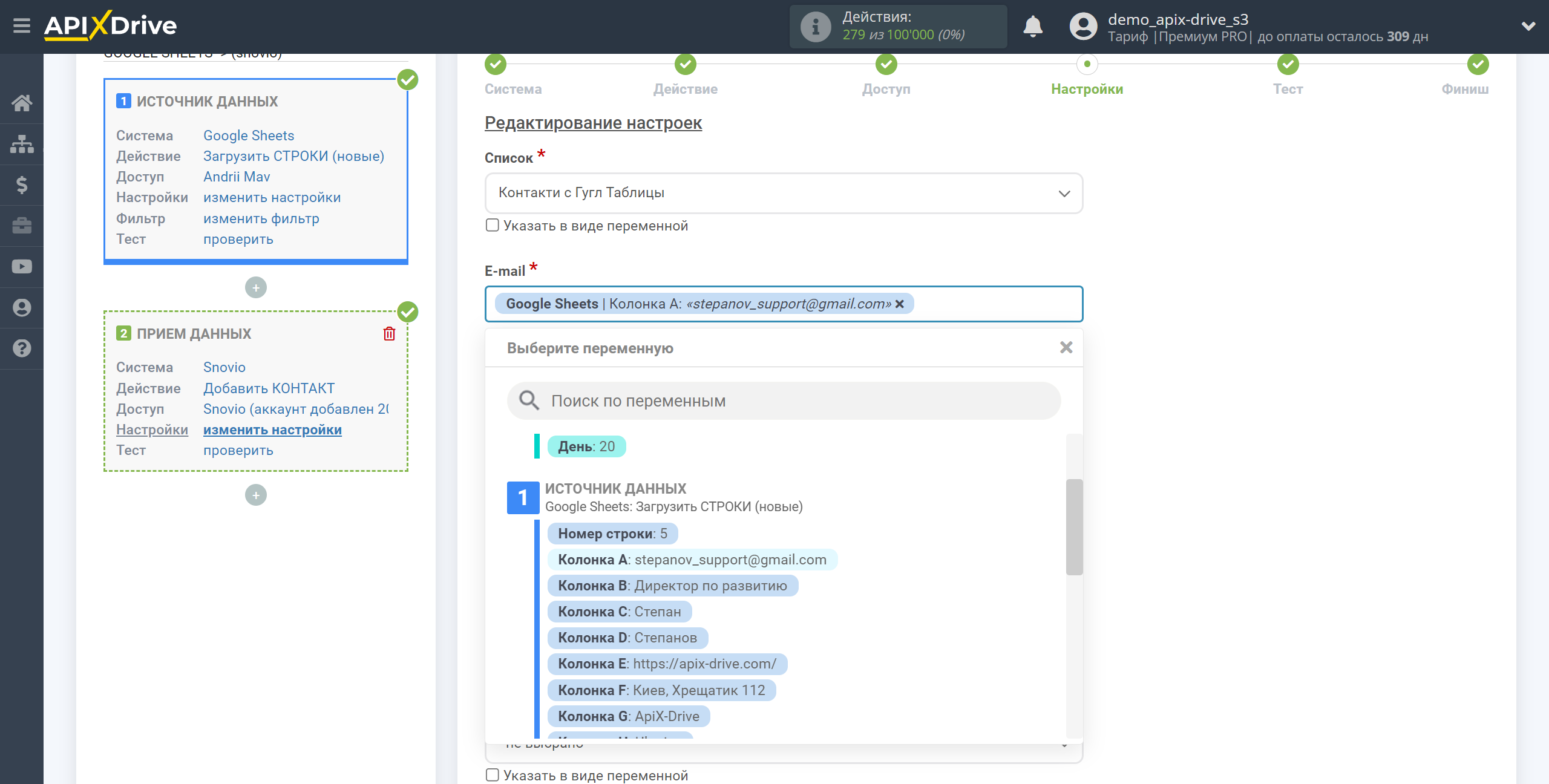1549x784 pixels.
Task: Click 'Редактирование настроек' heading
Action: point(593,123)
